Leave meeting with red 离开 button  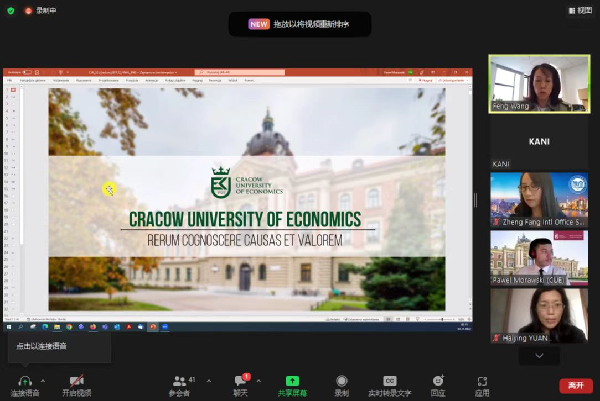[576, 386]
